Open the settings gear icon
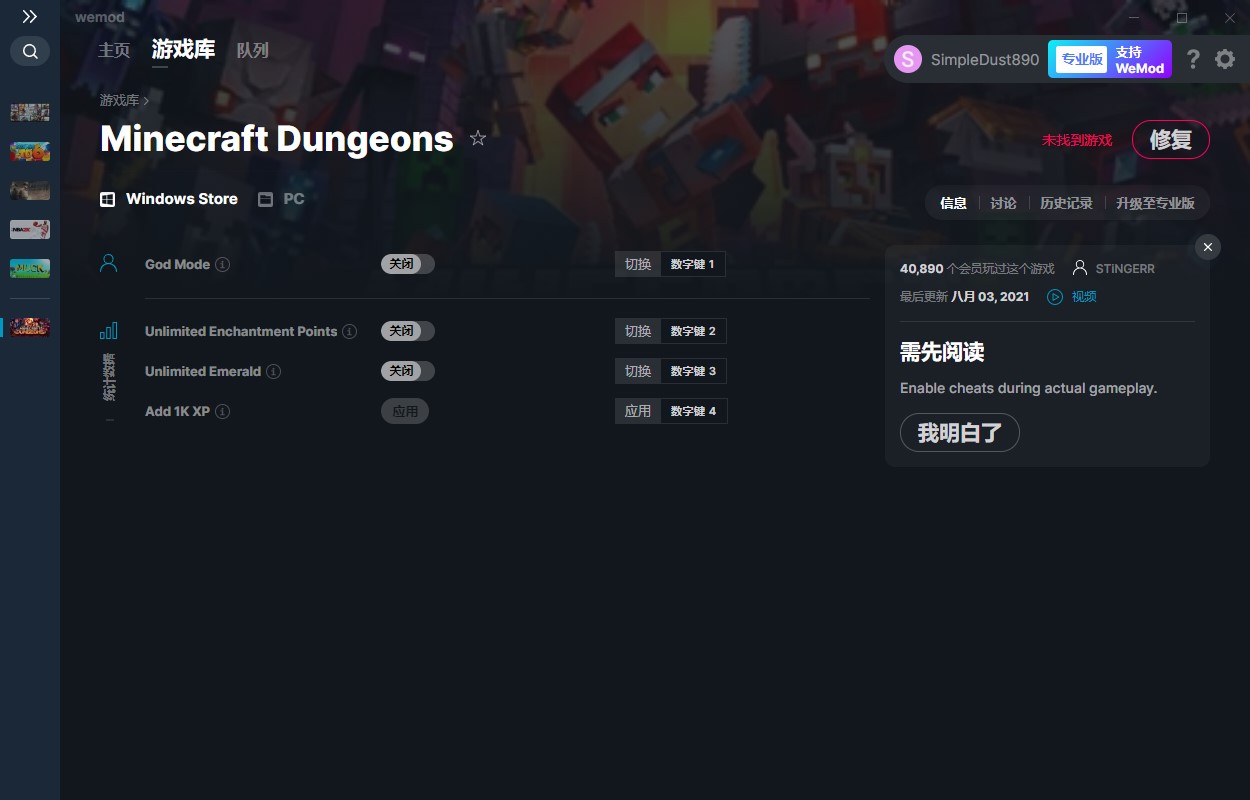The image size is (1250, 800). tap(1225, 60)
